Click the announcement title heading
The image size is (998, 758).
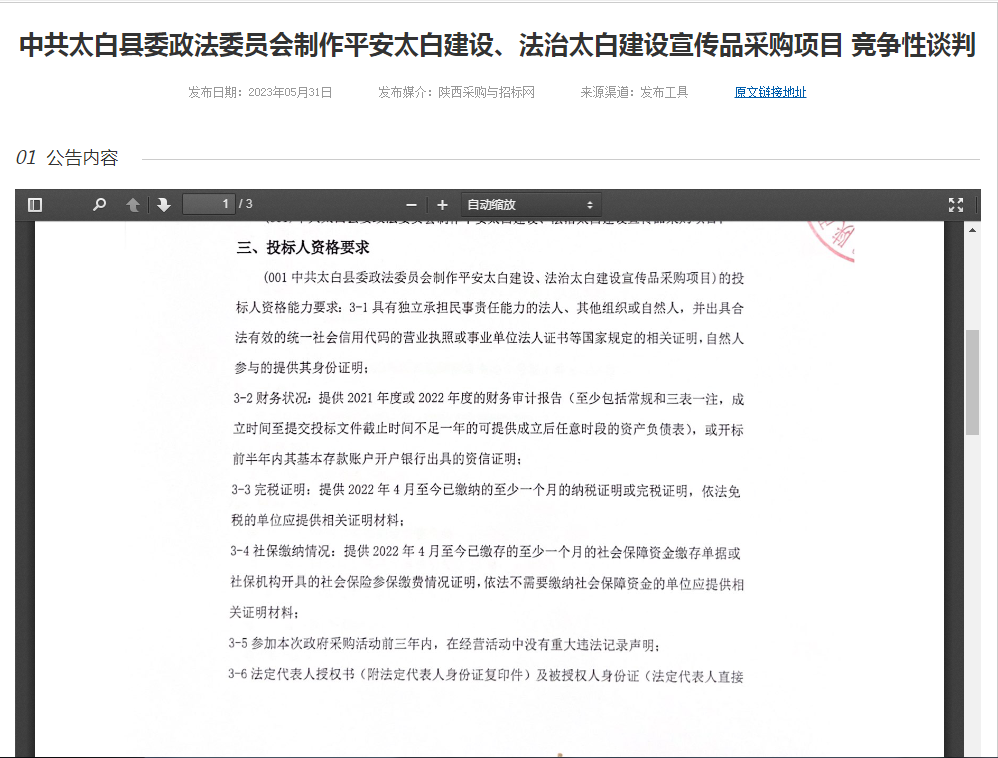pyautogui.click(x=498, y=46)
